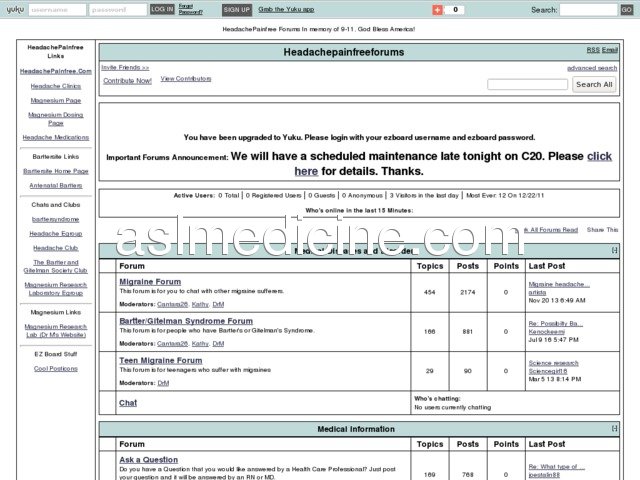Click the Yuku logo
This screenshot has height=480, width=640.
click(x=15, y=9)
